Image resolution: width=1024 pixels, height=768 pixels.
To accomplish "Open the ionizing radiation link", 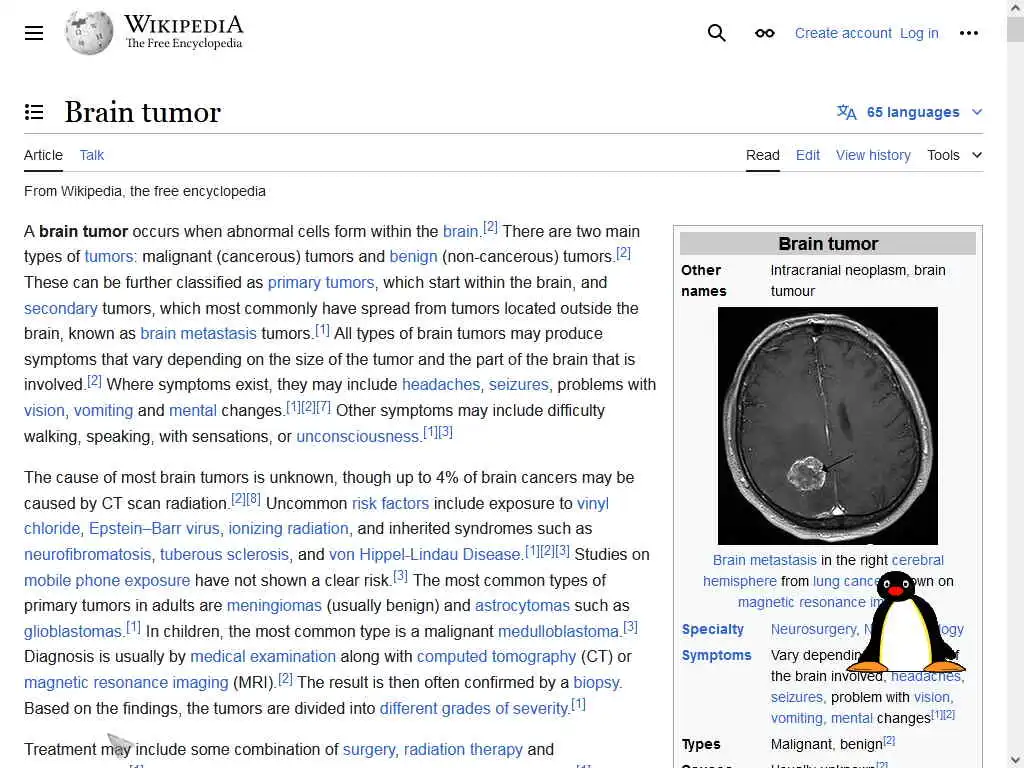I will click(289, 528).
